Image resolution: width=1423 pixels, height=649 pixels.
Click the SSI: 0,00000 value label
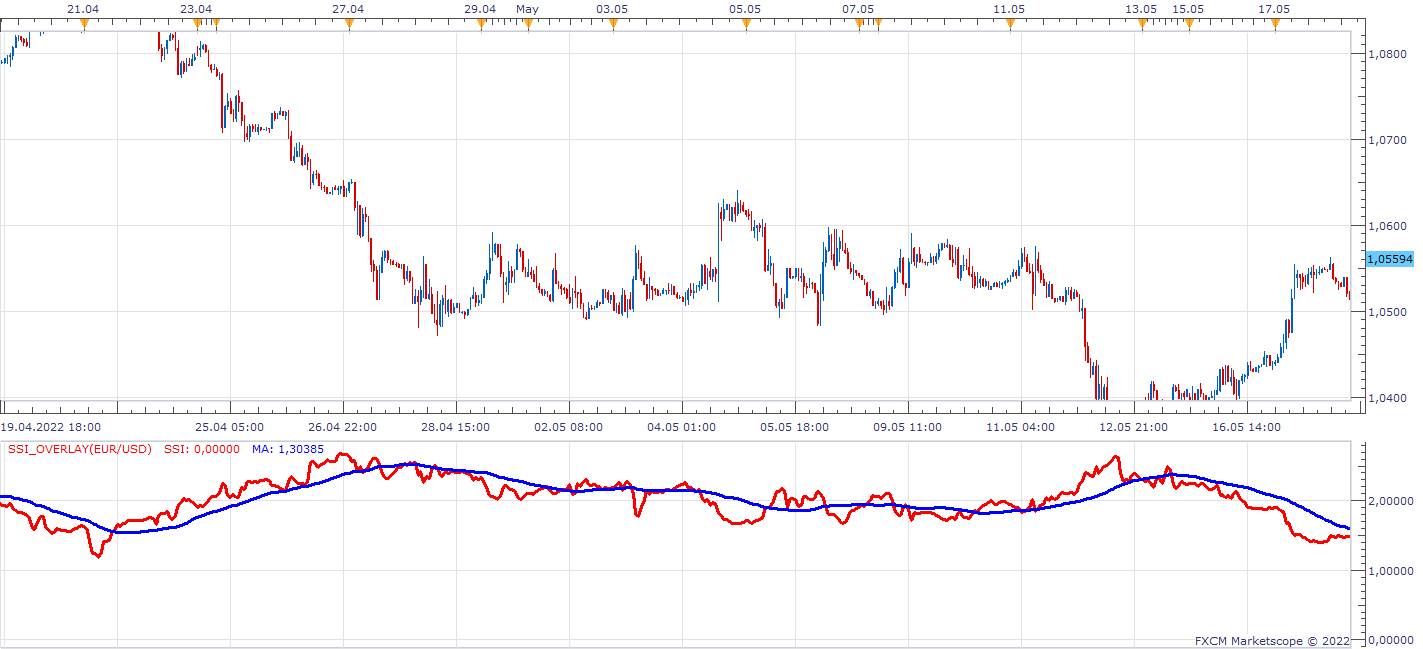pyautogui.click(x=202, y=449)
